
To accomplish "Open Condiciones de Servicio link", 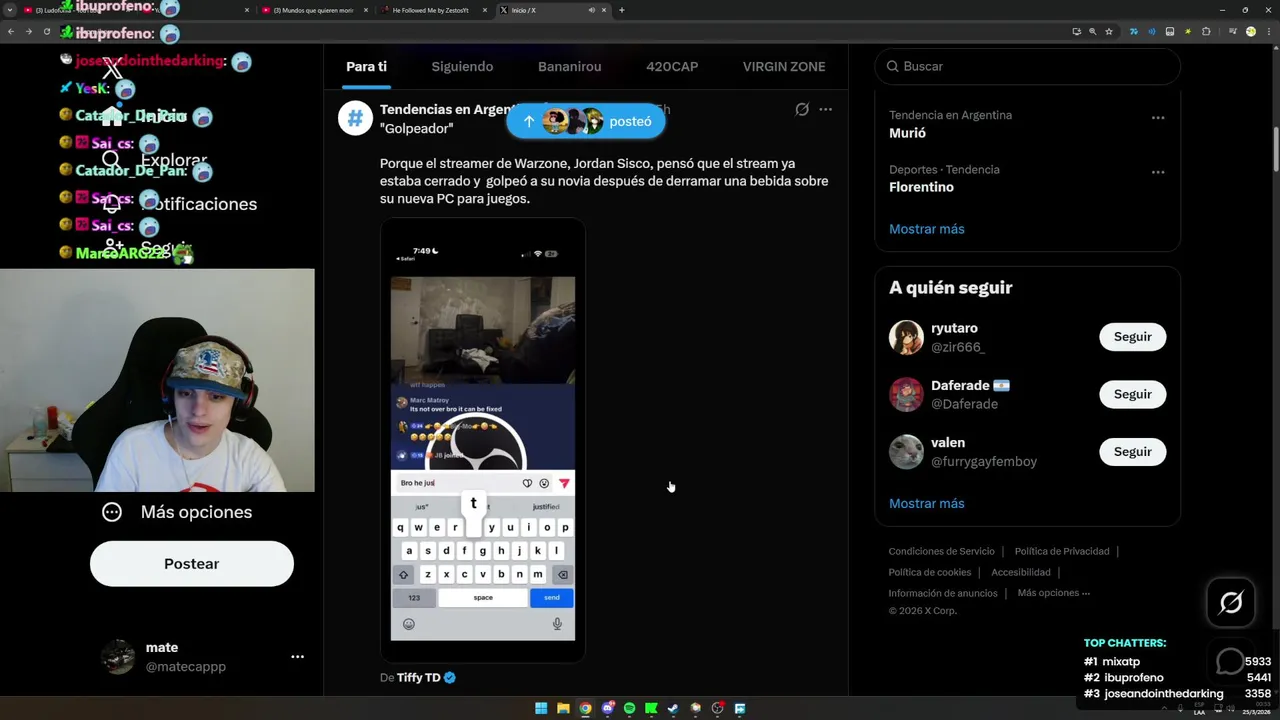I will click(941, 551).
